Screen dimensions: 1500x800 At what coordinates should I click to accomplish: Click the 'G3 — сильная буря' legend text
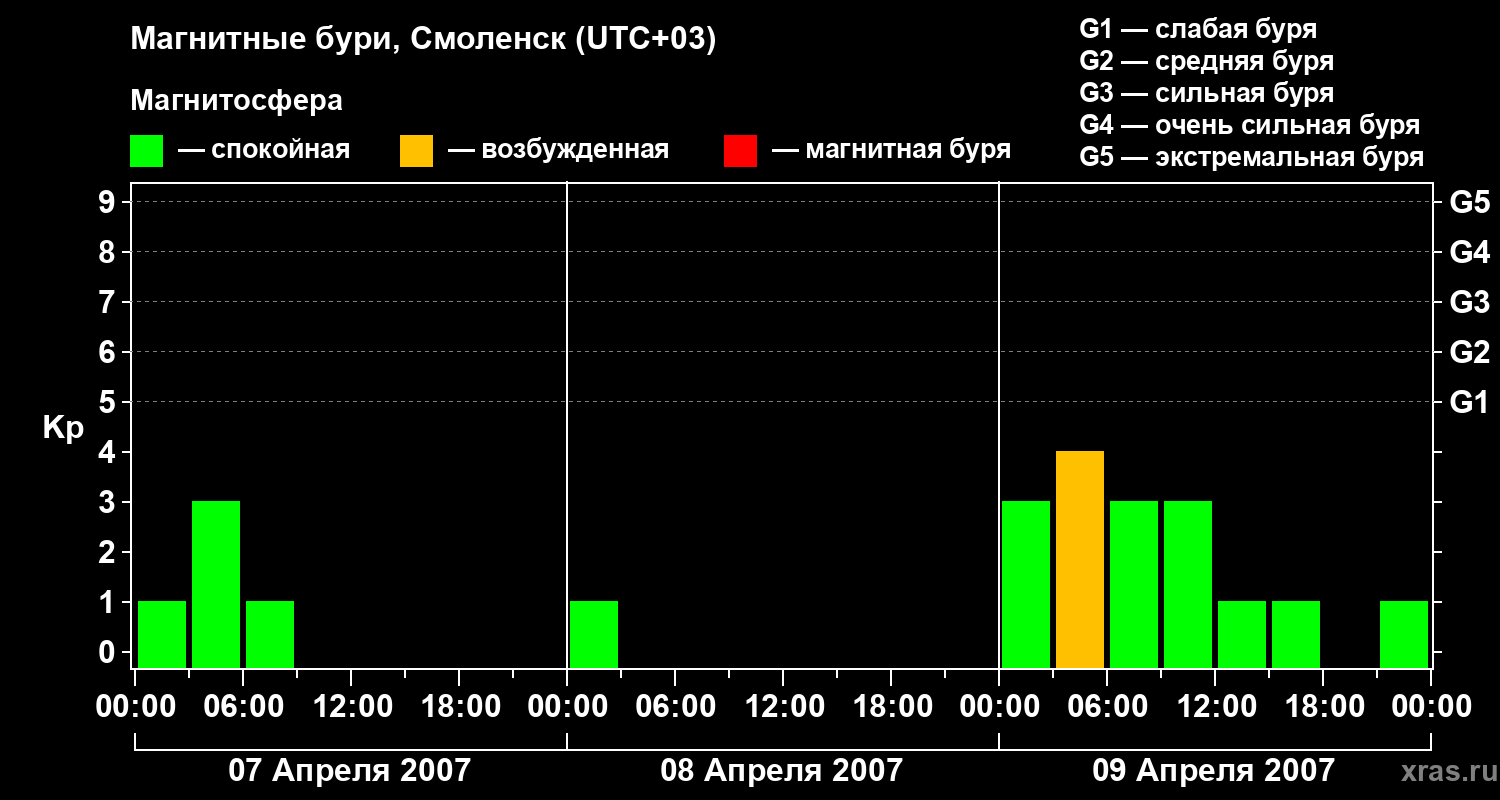1207,93
